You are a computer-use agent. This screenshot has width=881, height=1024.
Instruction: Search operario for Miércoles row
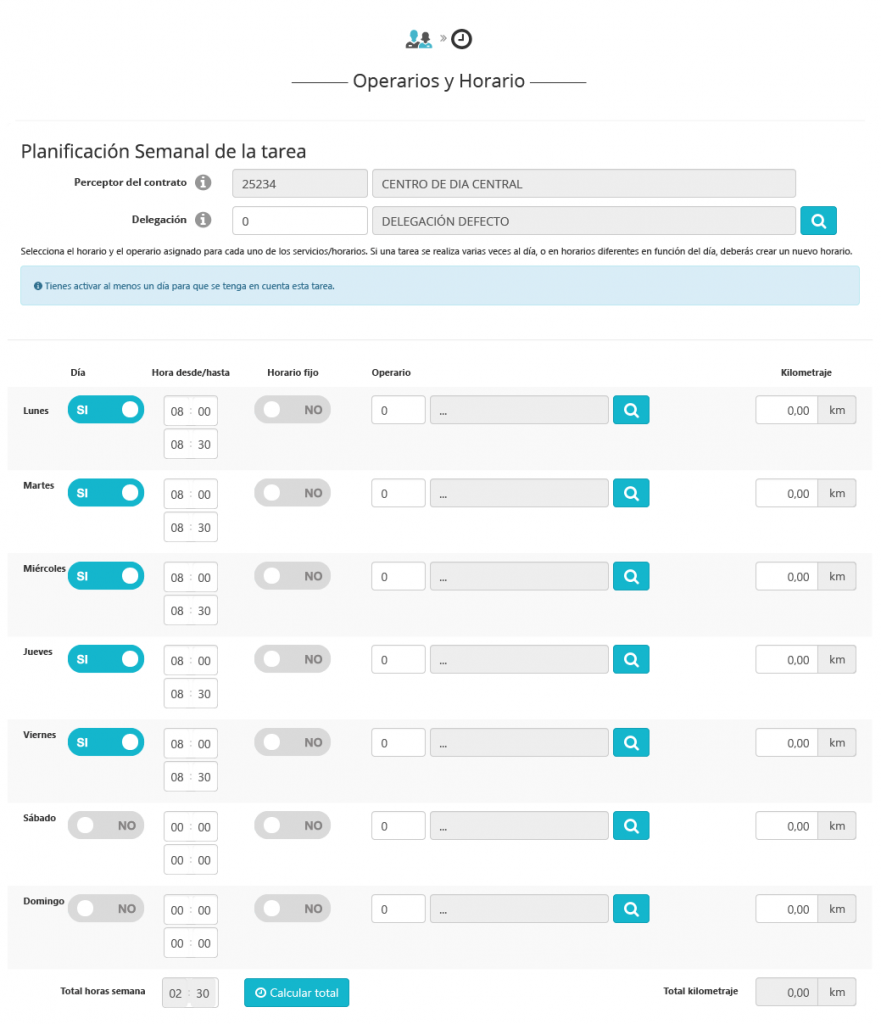pyautogui.click(x=631, y=576)
